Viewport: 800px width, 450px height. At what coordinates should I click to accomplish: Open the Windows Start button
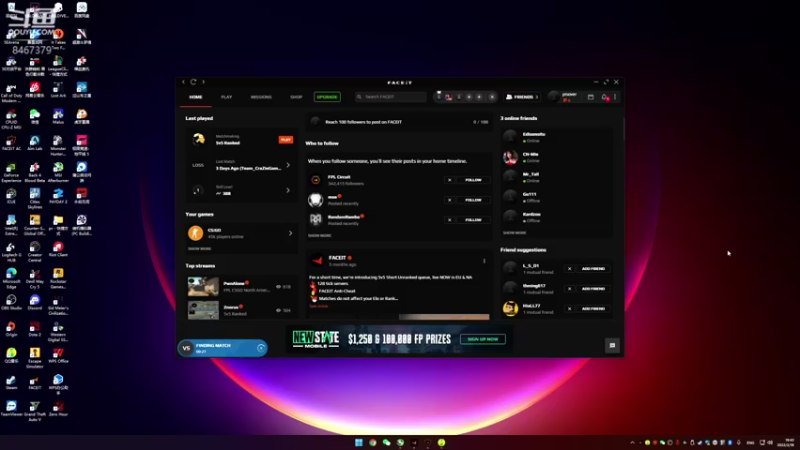pyautogui.click(x=359, y=442)
